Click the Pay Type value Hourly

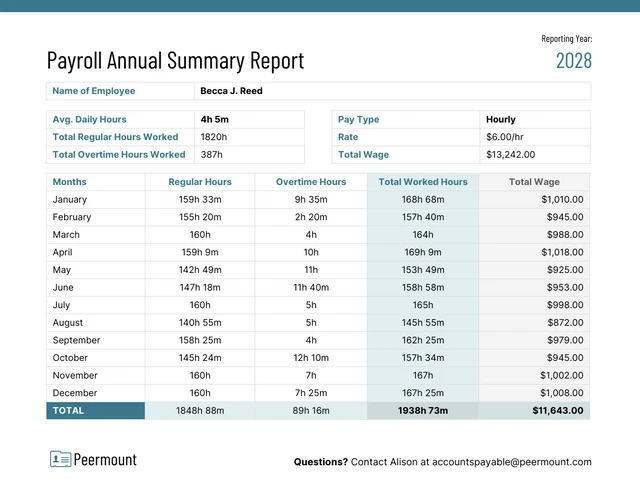tap(501, 119)
